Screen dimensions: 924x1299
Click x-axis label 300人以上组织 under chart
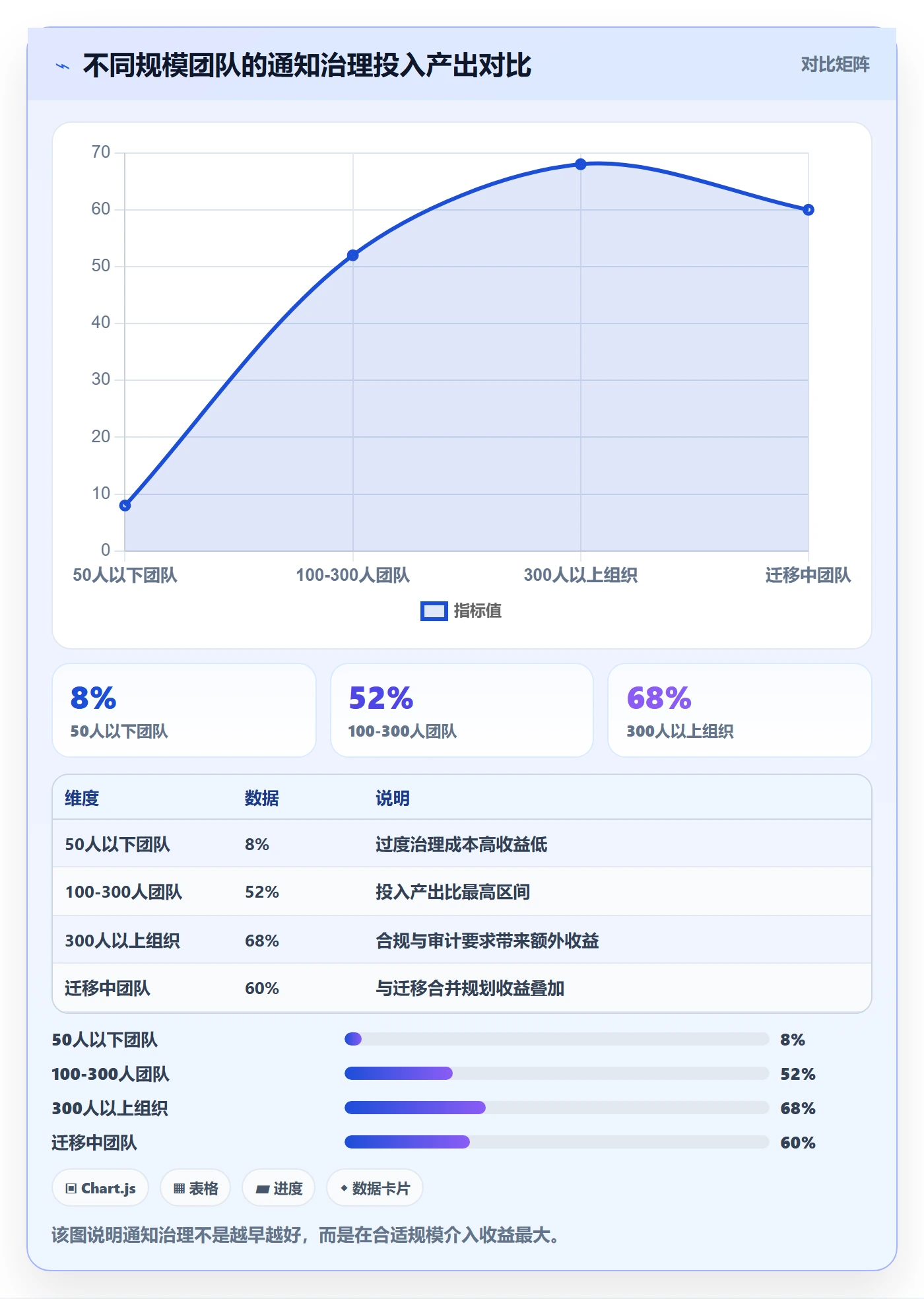[581, 576]
